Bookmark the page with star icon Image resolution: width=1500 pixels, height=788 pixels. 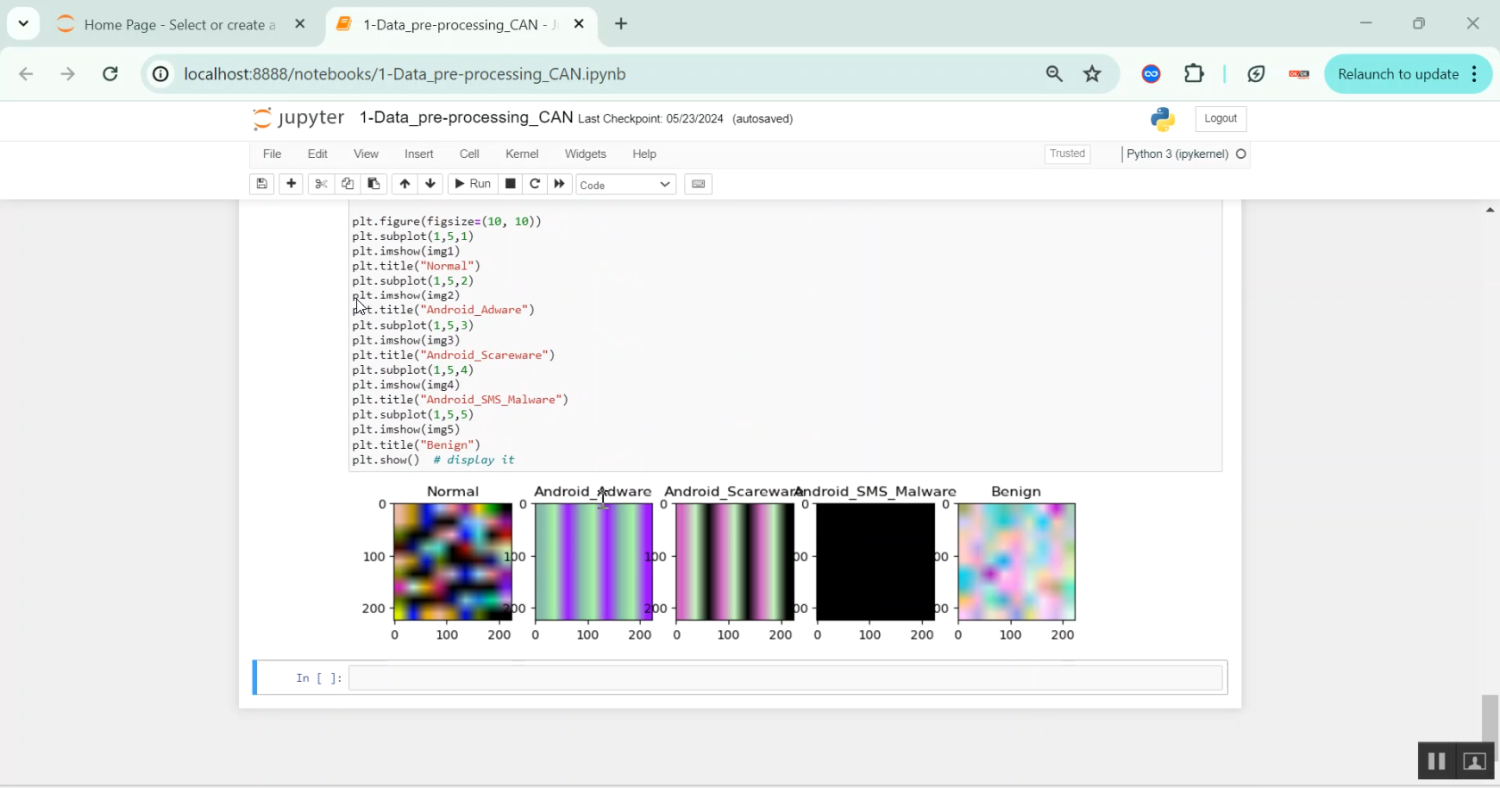click(1092, 73)
